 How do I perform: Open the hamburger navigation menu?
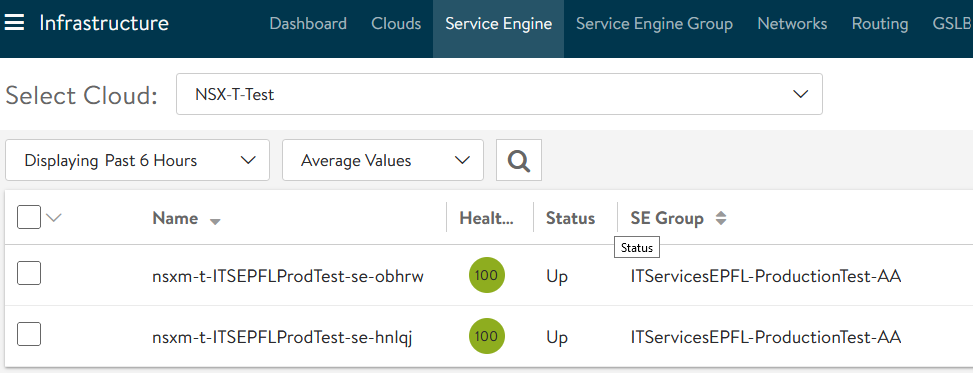(x=14, y=24)
